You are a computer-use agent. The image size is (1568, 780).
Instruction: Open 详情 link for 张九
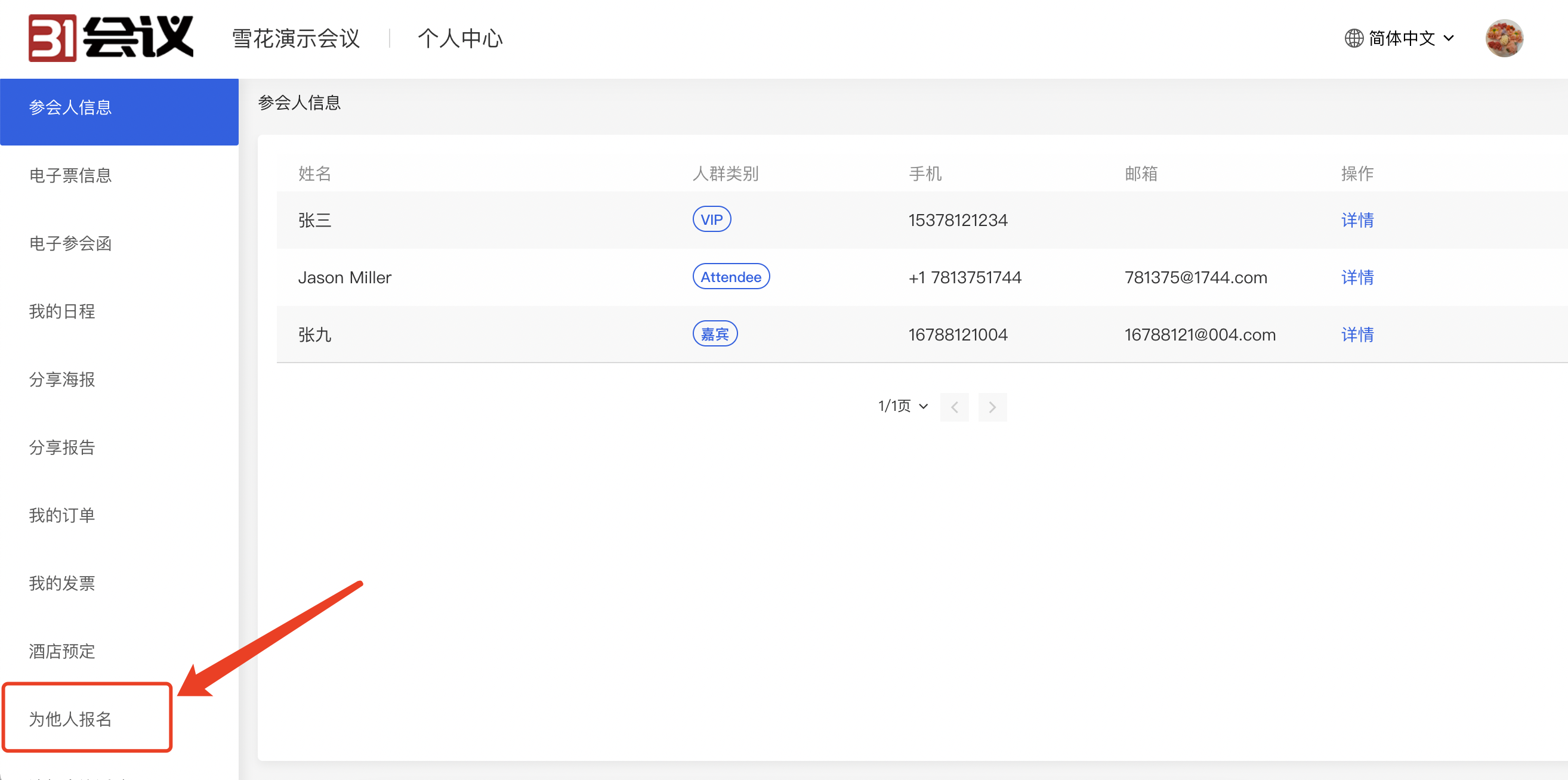tap(1357, 335)
